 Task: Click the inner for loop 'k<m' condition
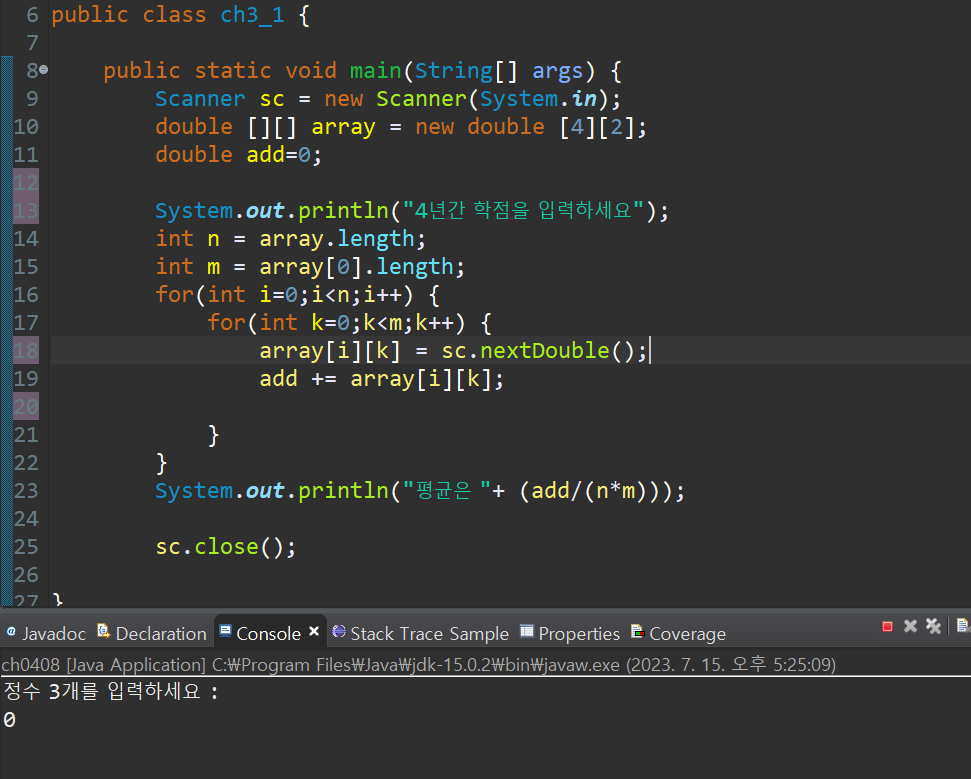382,323
